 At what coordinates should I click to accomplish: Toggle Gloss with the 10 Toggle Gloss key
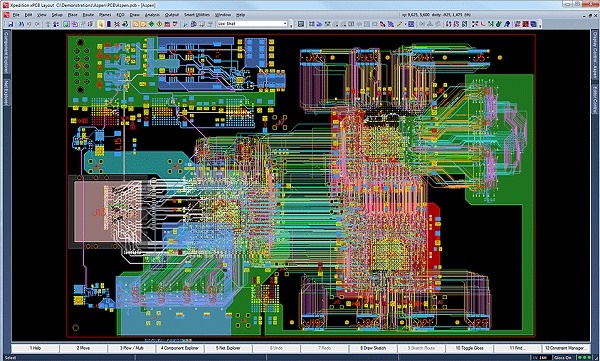[x=470, y=348]
